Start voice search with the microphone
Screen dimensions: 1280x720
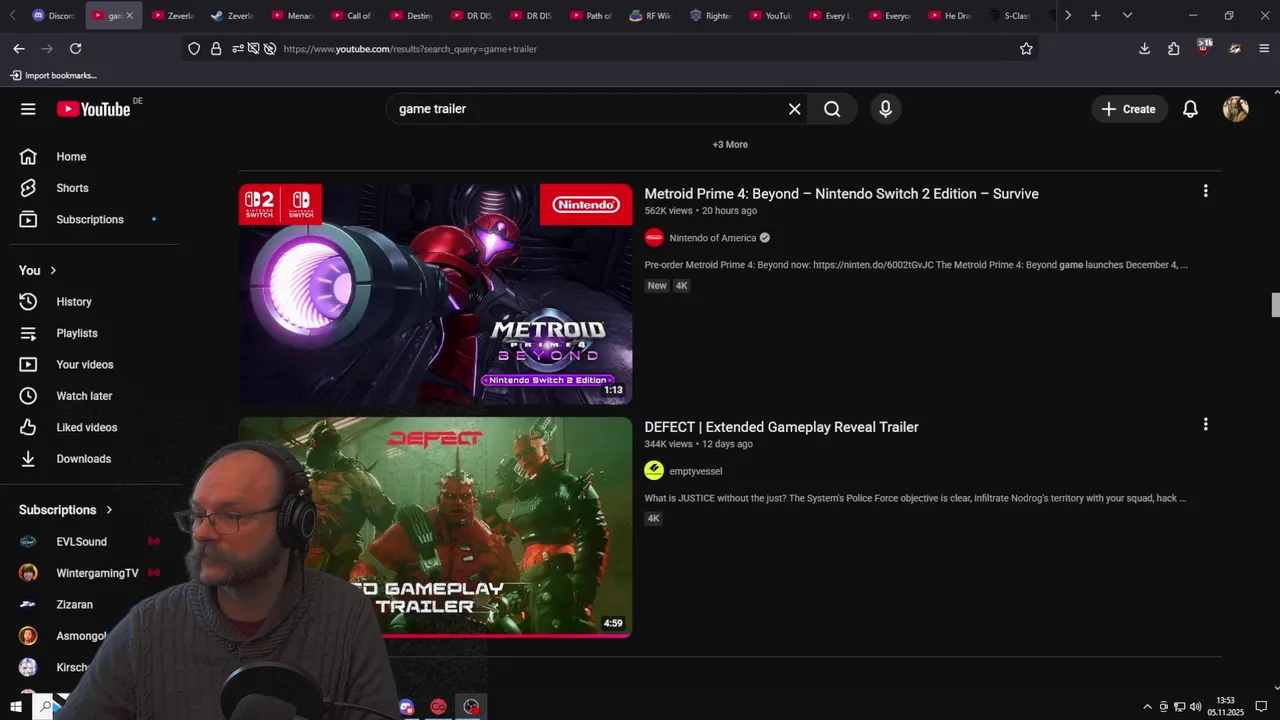tap(885, 109)
